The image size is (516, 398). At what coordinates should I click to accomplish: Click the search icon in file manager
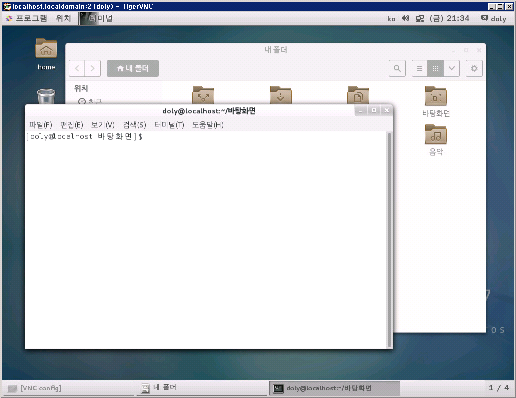point(397,68)
